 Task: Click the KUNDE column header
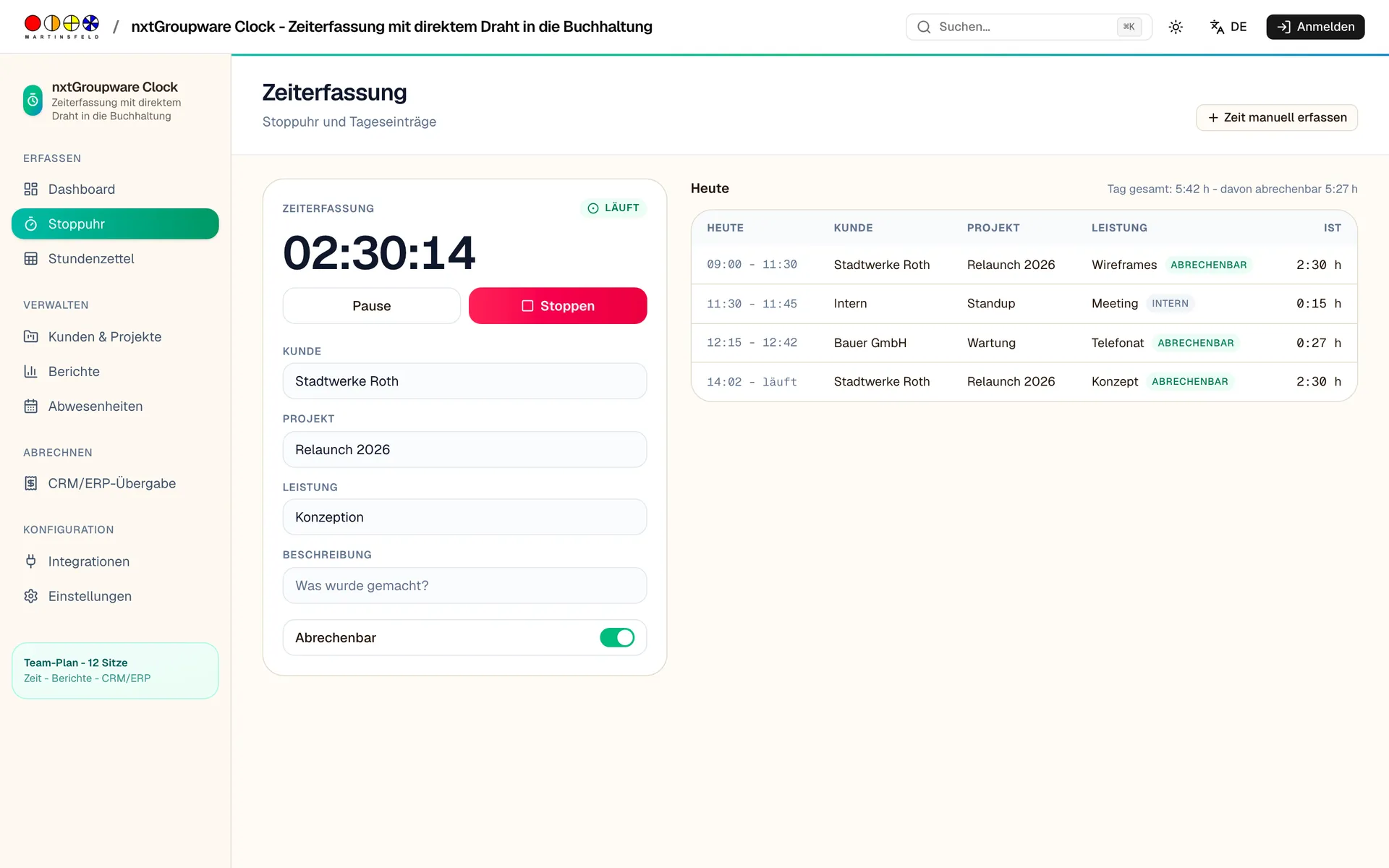point(853,228)
